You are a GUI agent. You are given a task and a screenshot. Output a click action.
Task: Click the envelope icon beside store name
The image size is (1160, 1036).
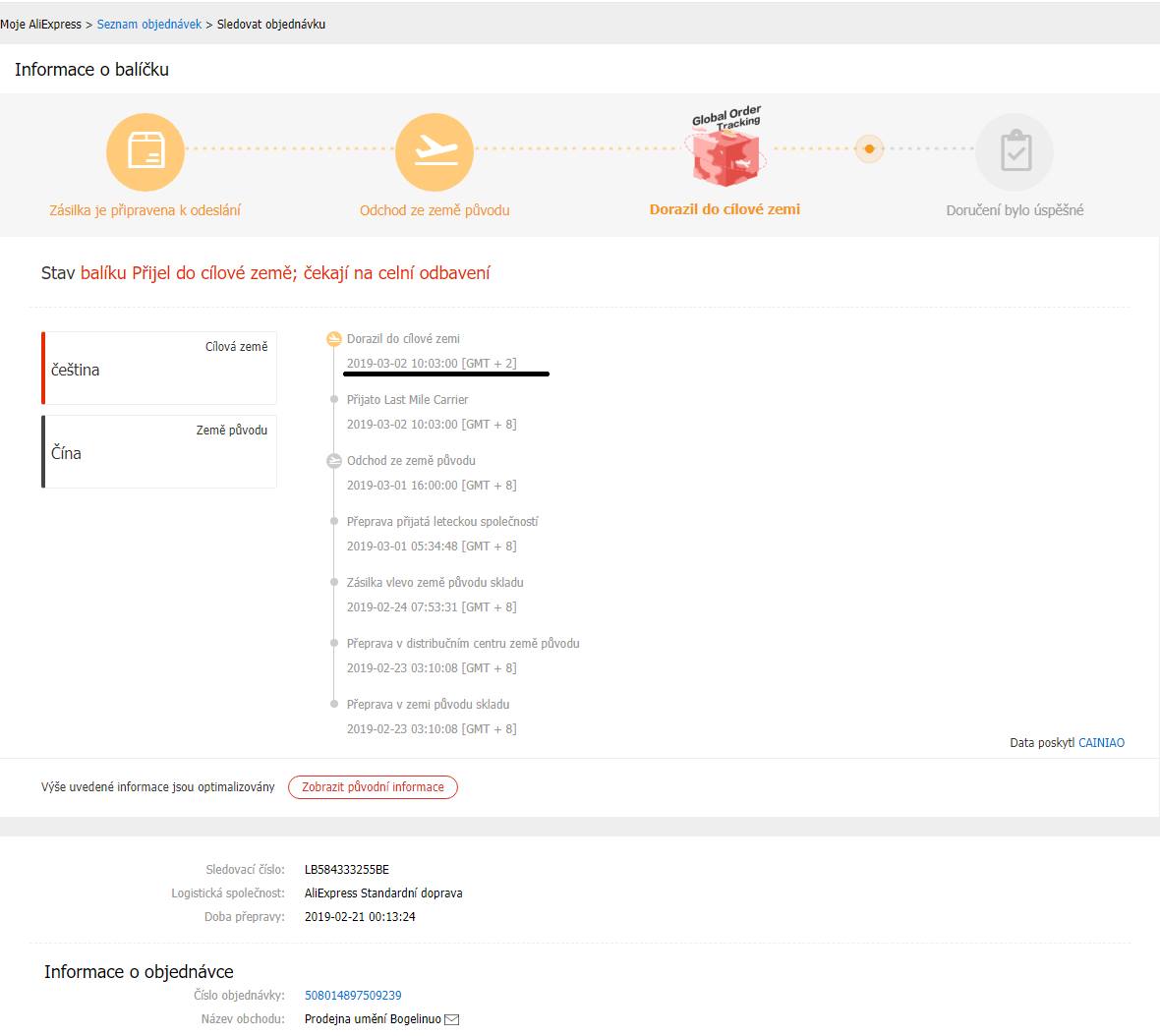click(452, 1019)
